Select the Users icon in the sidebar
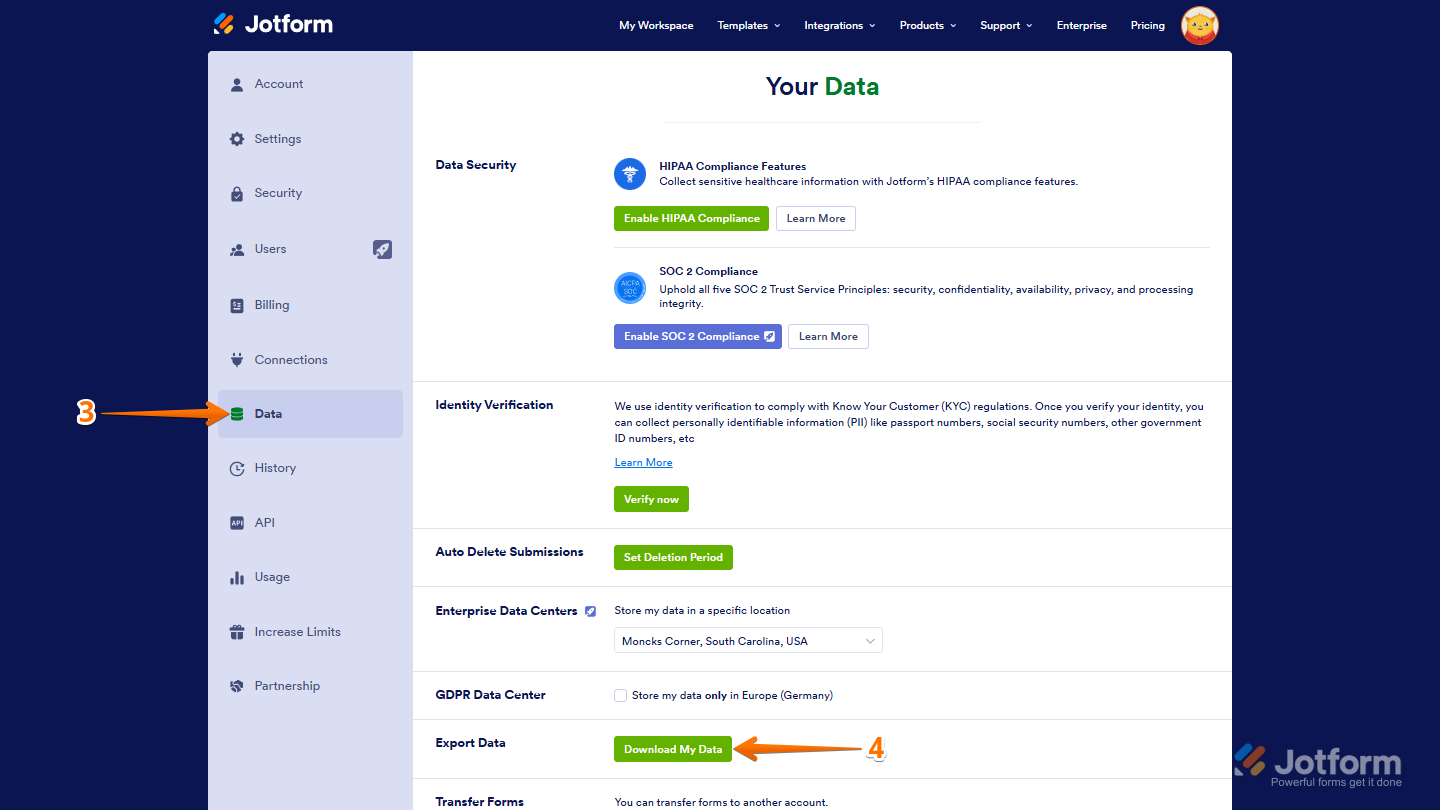The width and height of the screenshot is (1440, 810). point(237,249)
